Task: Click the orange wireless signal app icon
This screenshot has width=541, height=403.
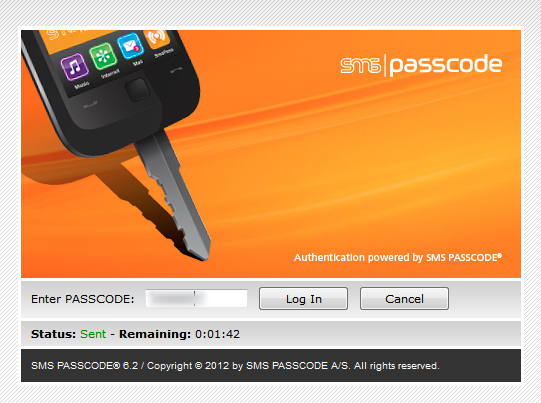Action: (157, 38)
